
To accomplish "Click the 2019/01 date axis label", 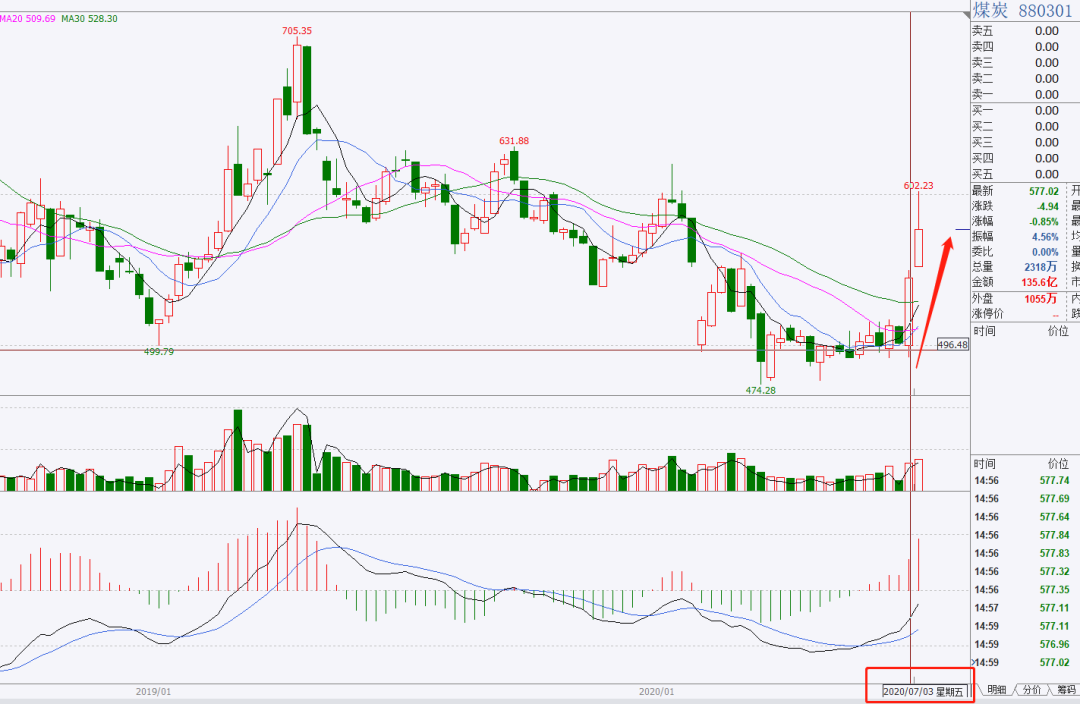I will (153, 692).
